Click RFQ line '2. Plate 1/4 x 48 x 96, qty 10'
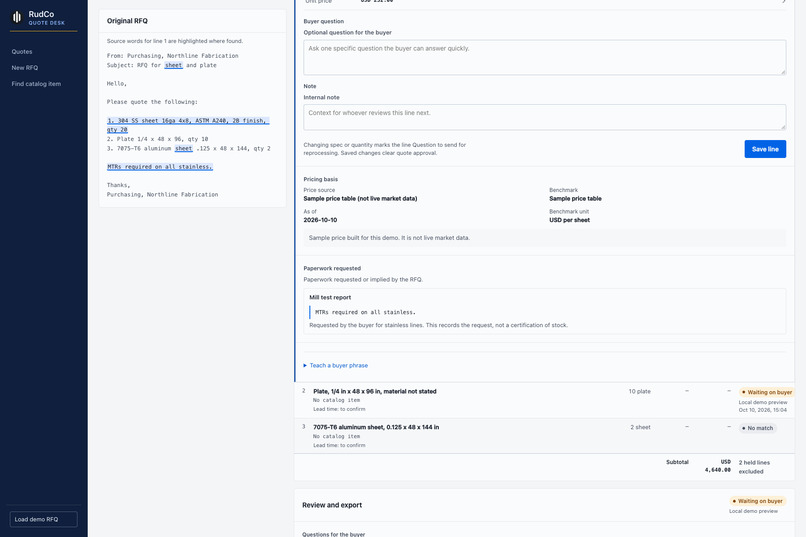 click(x=157, y=139)
